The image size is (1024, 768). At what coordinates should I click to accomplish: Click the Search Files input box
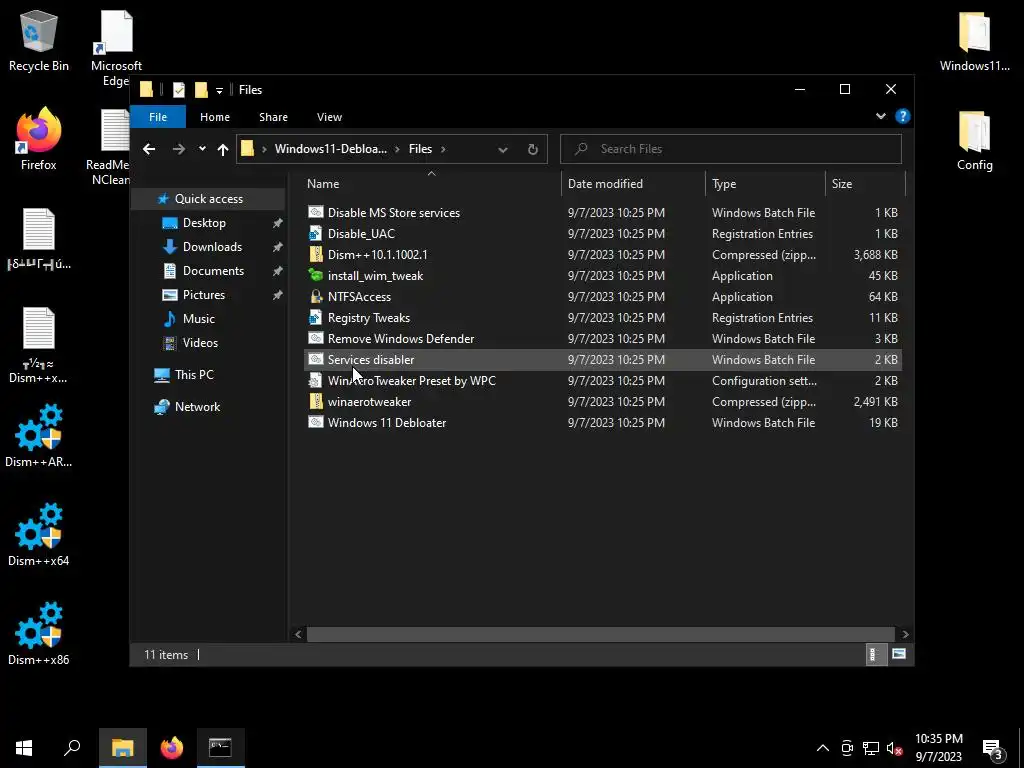click(731, 149)
